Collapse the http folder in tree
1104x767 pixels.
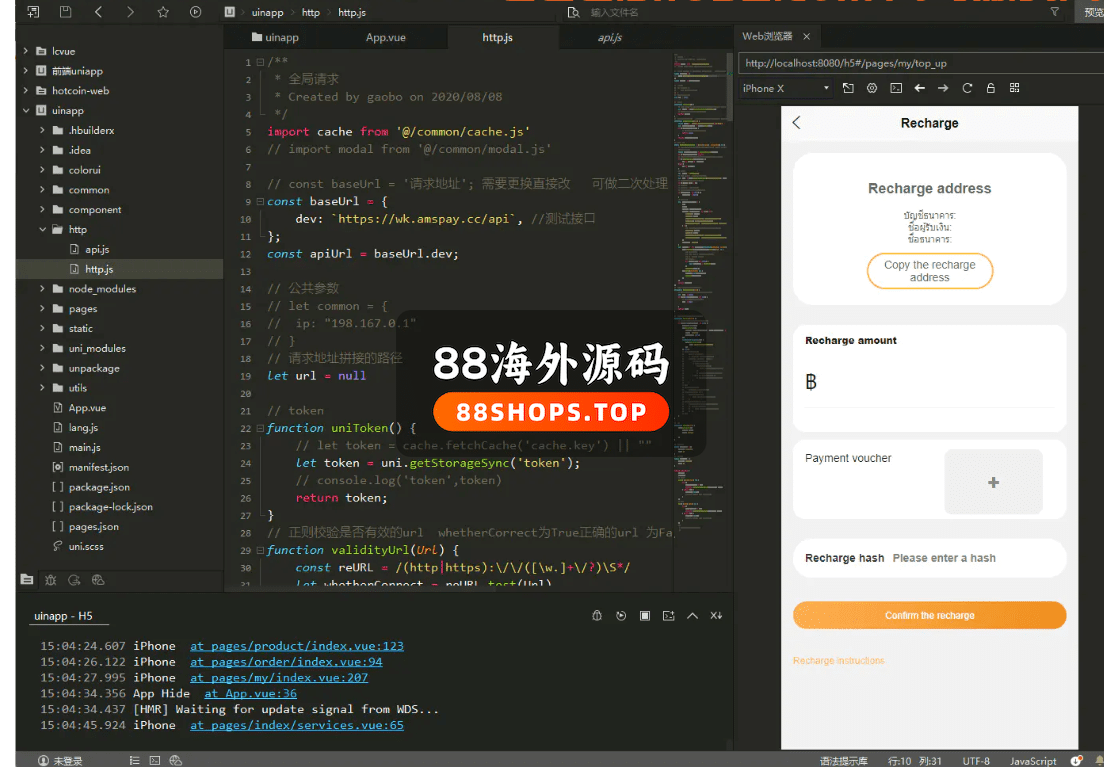(x=43, y=230)
